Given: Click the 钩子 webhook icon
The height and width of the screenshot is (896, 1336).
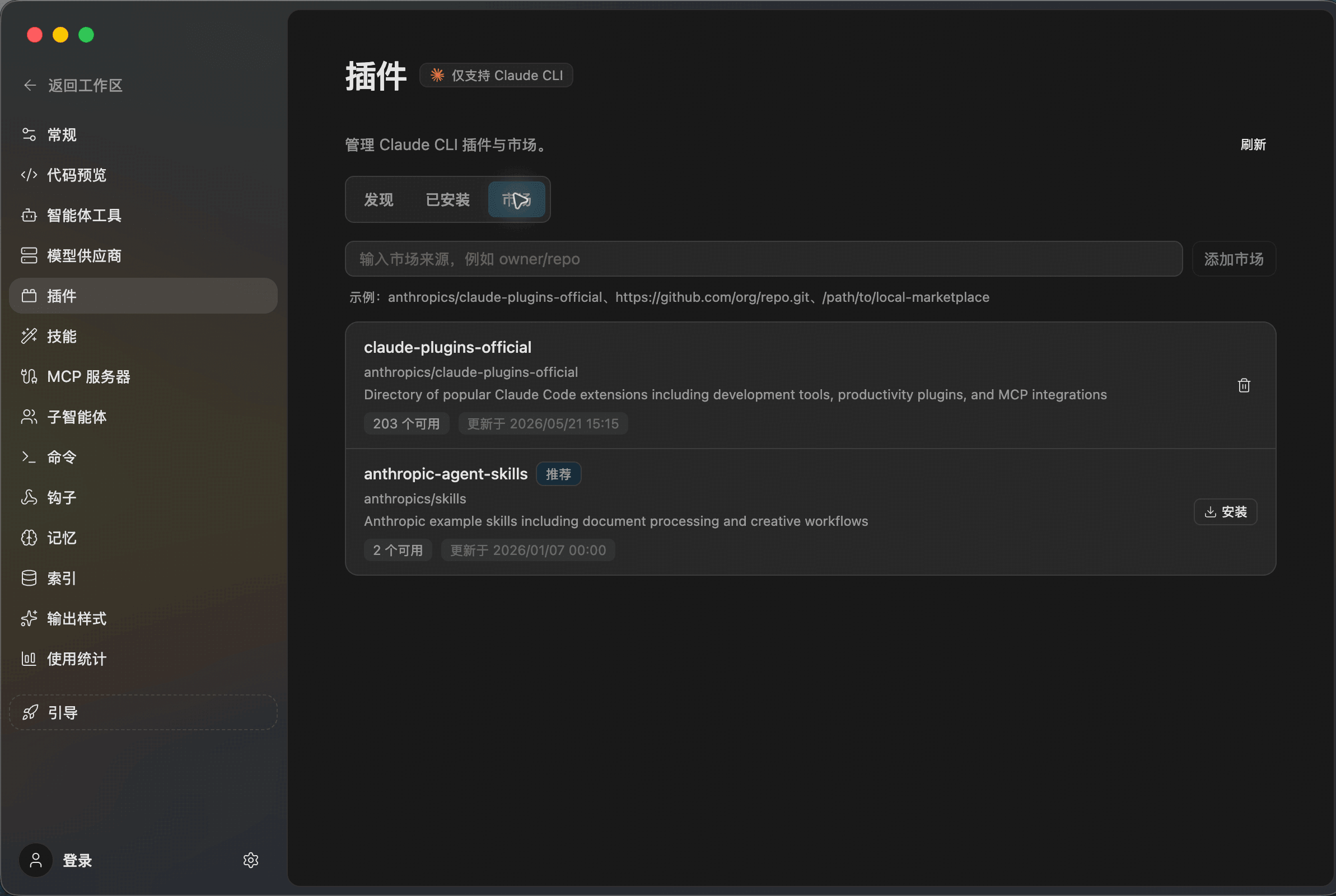Looking at the screenshot, I should (29, 498).
